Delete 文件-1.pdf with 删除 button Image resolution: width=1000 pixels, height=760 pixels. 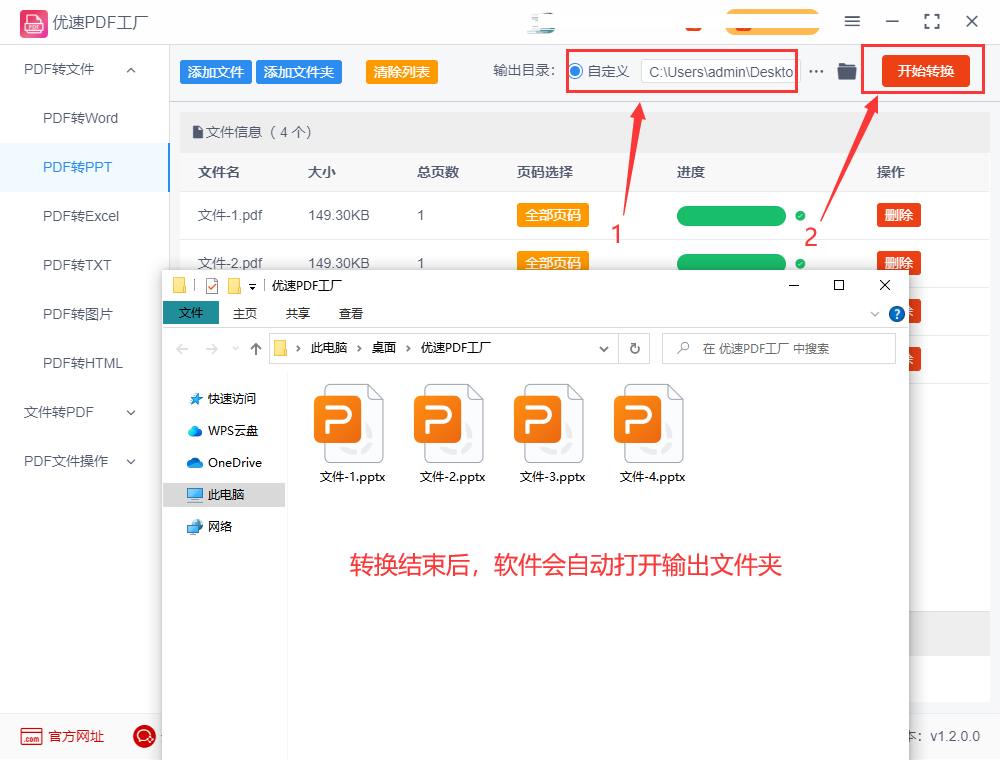tap(899, 216)
